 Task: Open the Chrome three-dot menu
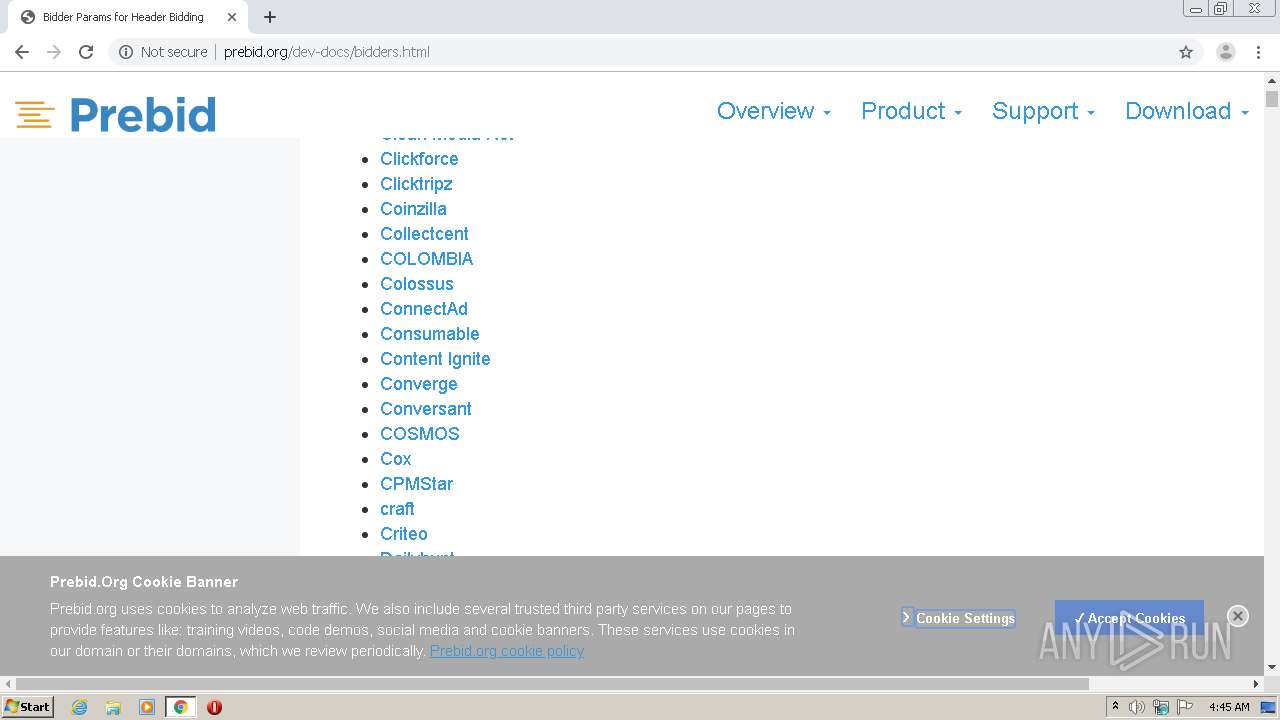pos(1258,52)
